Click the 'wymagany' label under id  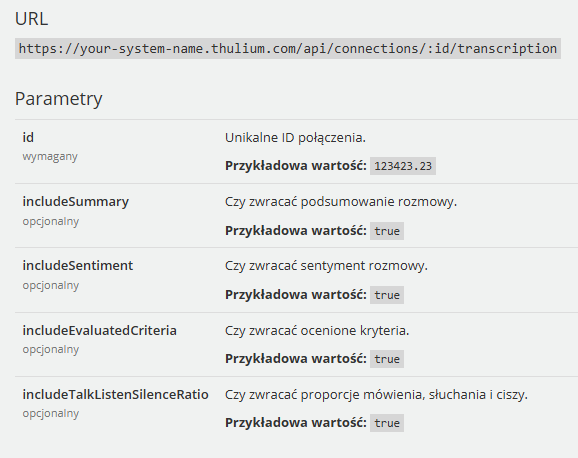[50, 157]
